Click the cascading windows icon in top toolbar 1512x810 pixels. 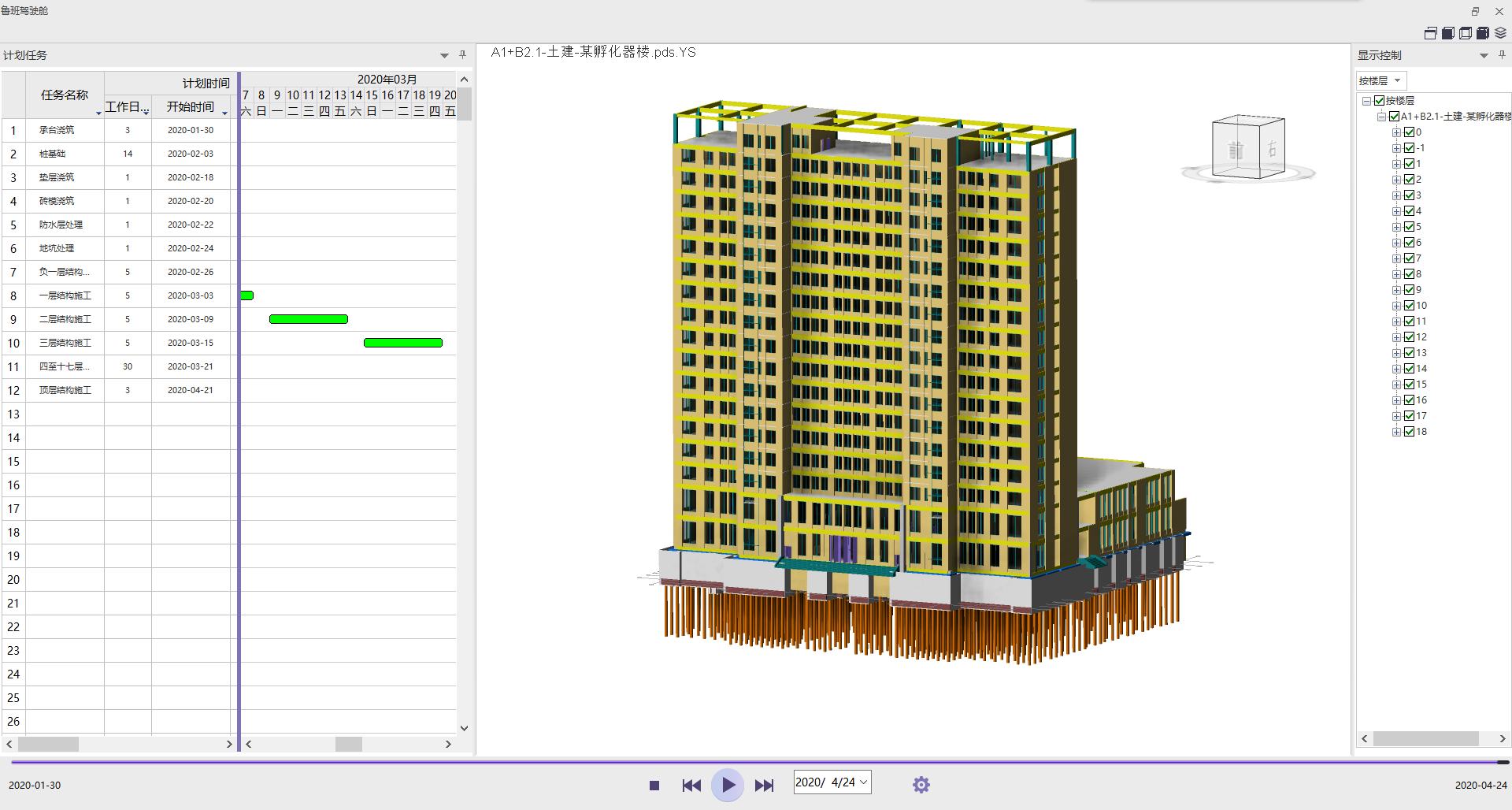point(1431,33)
